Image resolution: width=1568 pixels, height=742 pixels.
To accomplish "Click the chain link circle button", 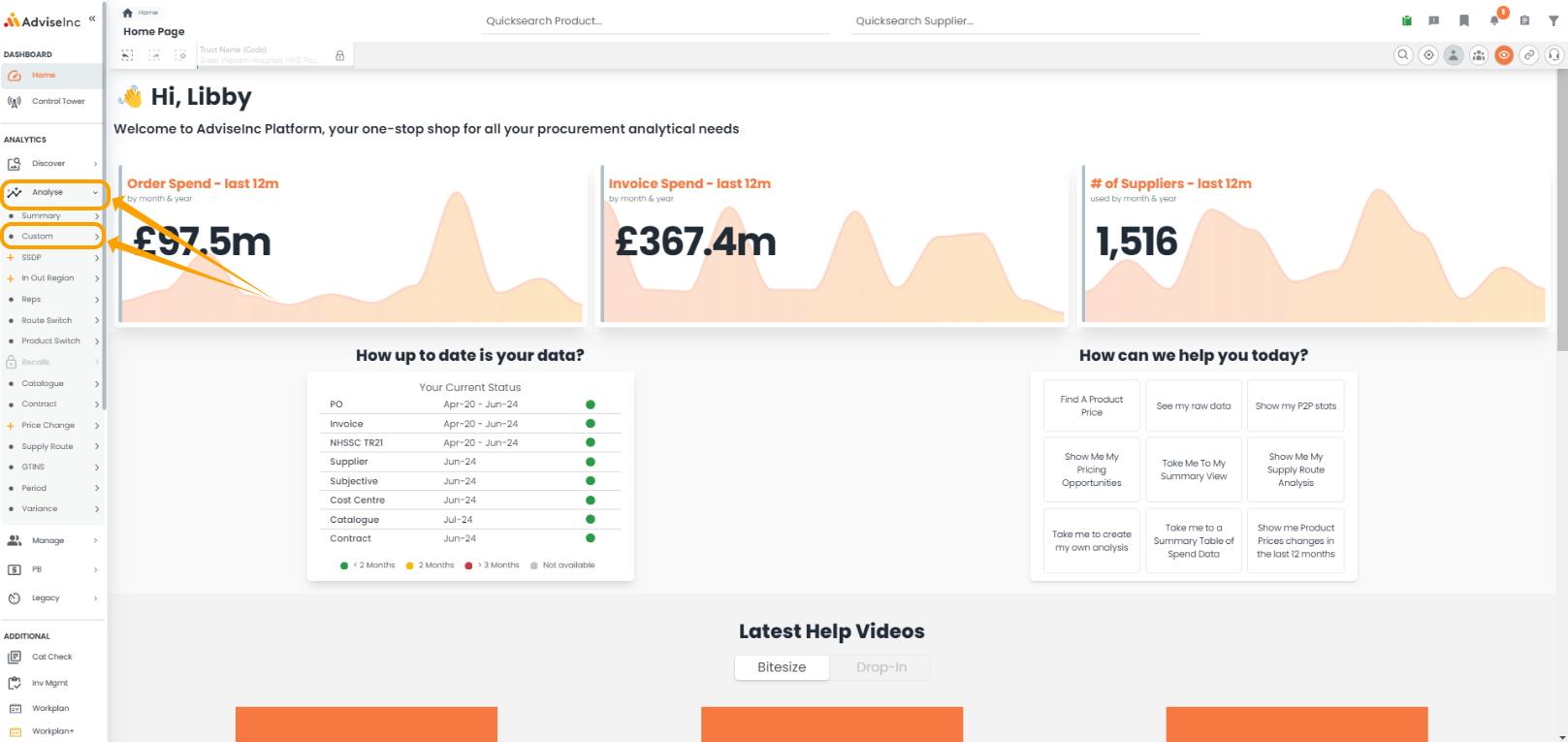I will point(1529,55).
